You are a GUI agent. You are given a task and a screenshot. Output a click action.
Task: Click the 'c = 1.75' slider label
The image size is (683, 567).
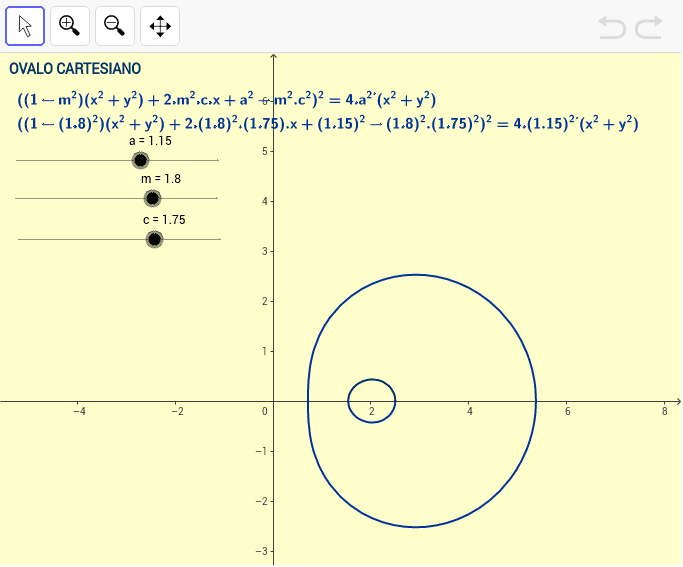[x=164, y=219]
